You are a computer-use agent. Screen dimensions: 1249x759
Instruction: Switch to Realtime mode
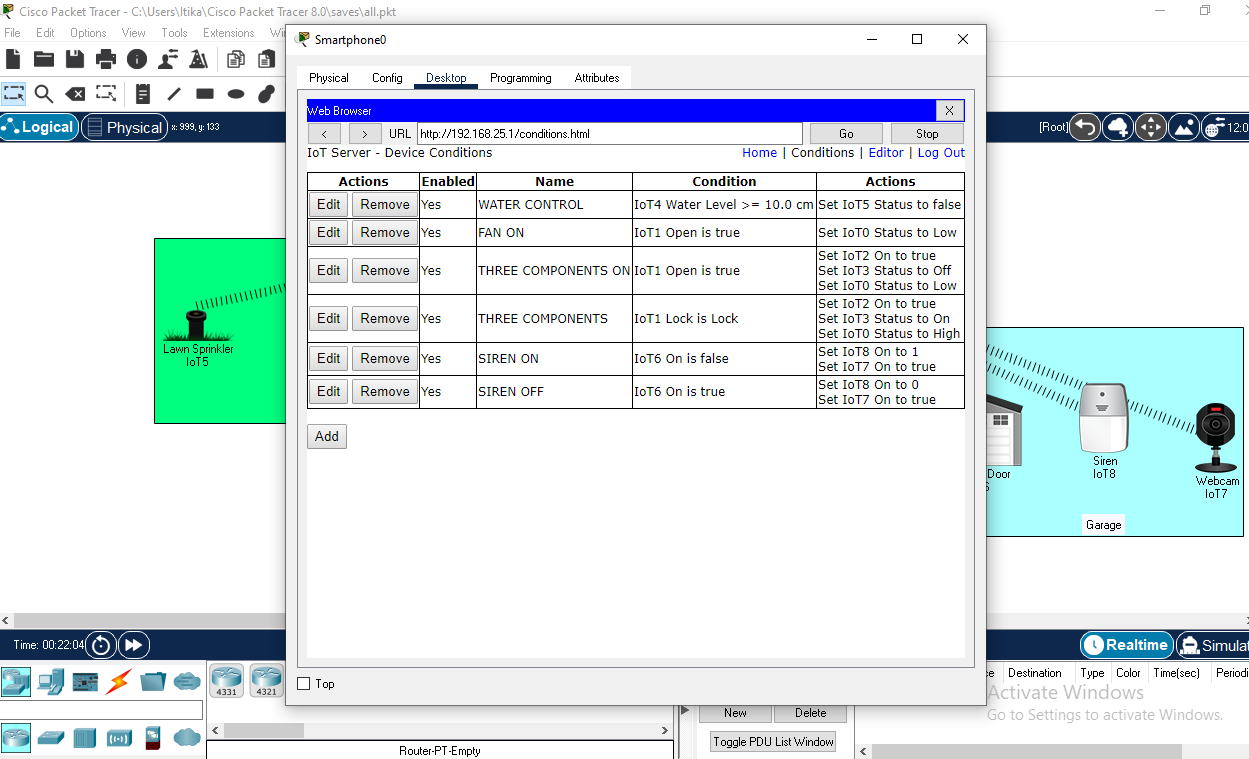[1126, 645]
